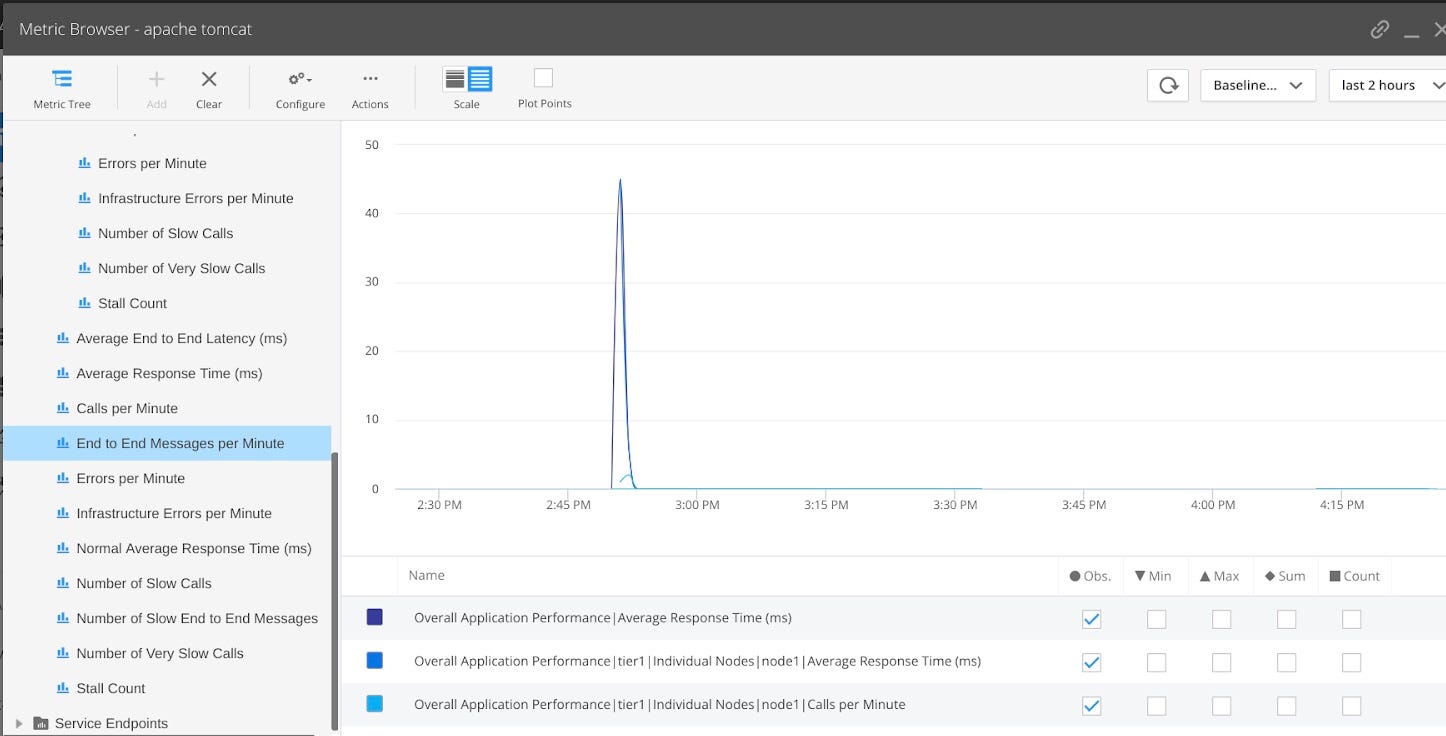Check Max for Overall Average Response Time
This screenshot has width=1446, height=736.
pos(1221,619)
